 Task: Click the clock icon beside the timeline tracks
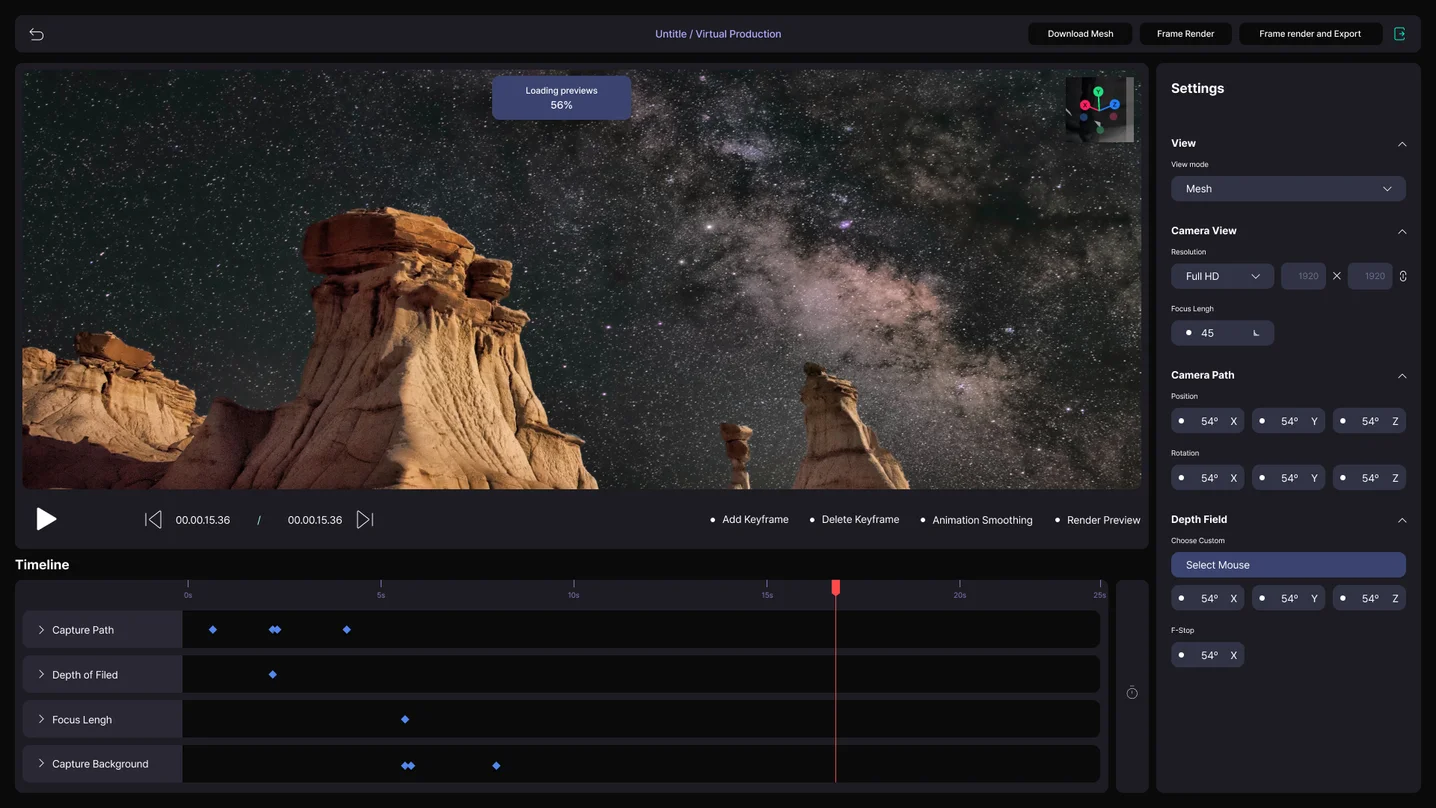pos(1131,692)
